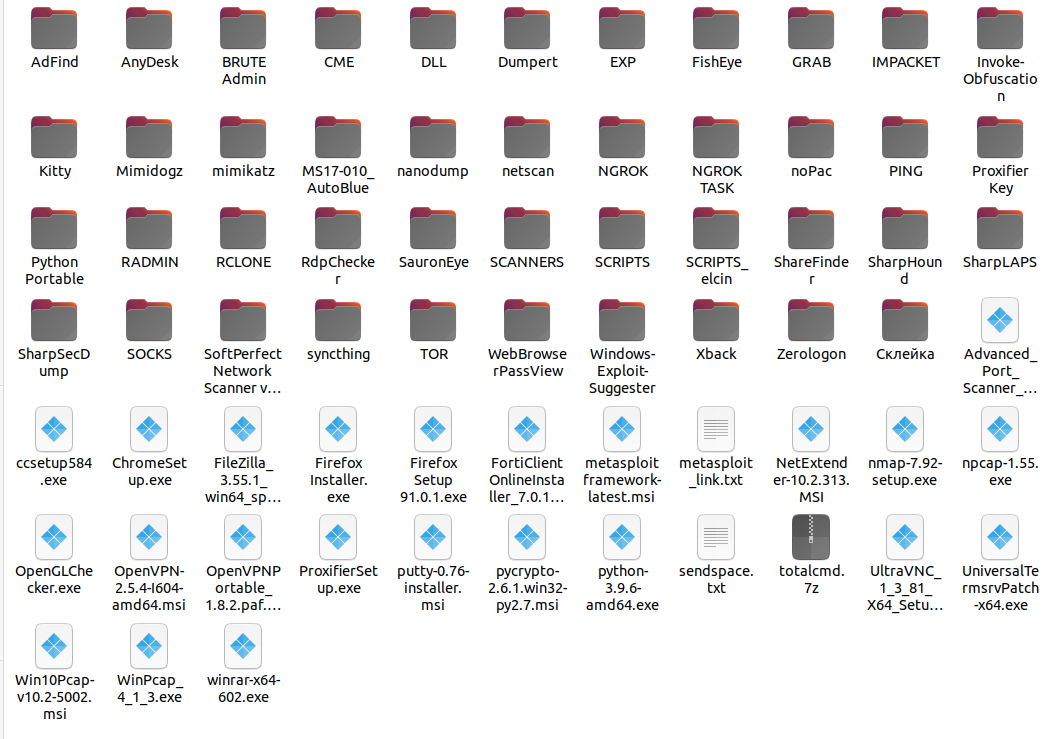Click the SoftPerfect Network Scanner folder

[x=244, y=321]
